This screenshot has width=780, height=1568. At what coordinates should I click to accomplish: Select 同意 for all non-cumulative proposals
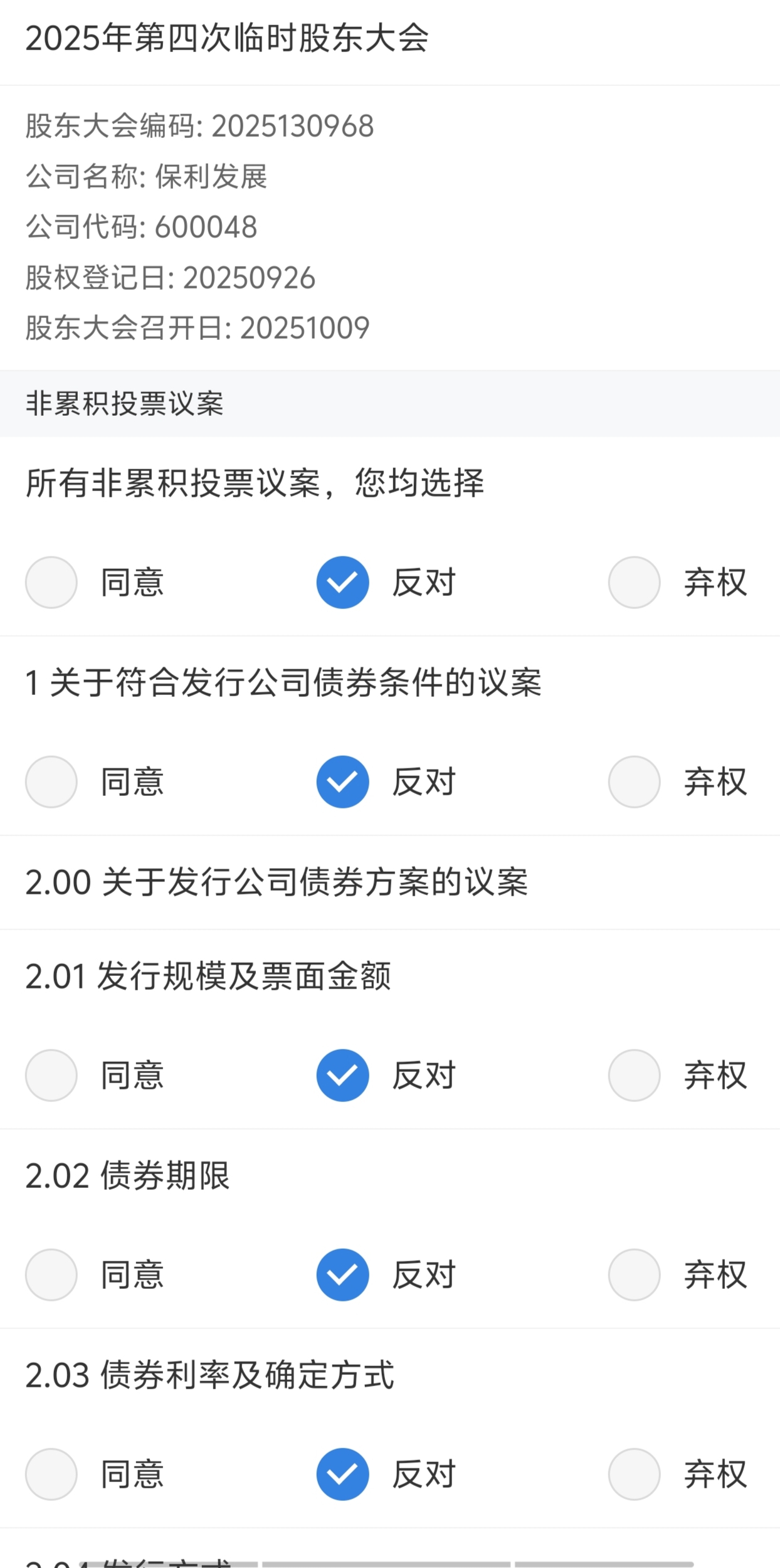click(x=51, y=582)
